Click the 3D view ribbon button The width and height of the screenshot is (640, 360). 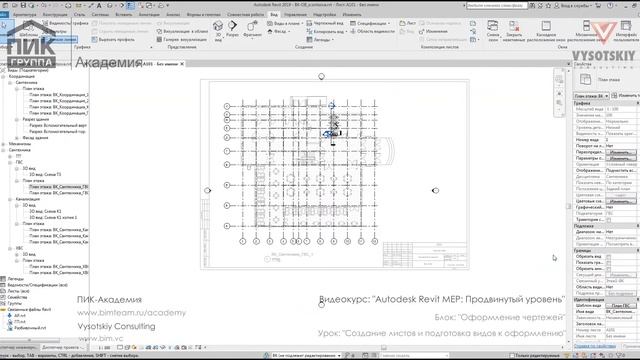[218, 31]
